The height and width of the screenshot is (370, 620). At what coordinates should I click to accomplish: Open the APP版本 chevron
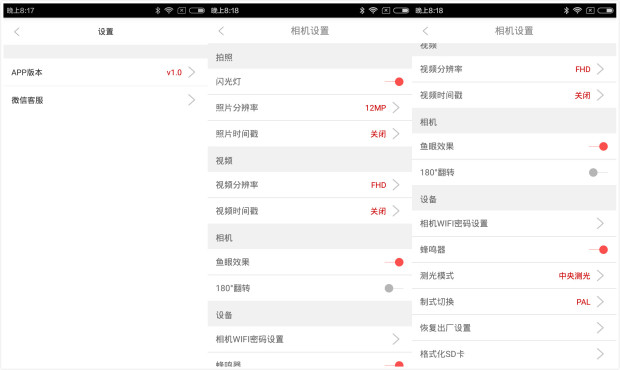(192, 72)
